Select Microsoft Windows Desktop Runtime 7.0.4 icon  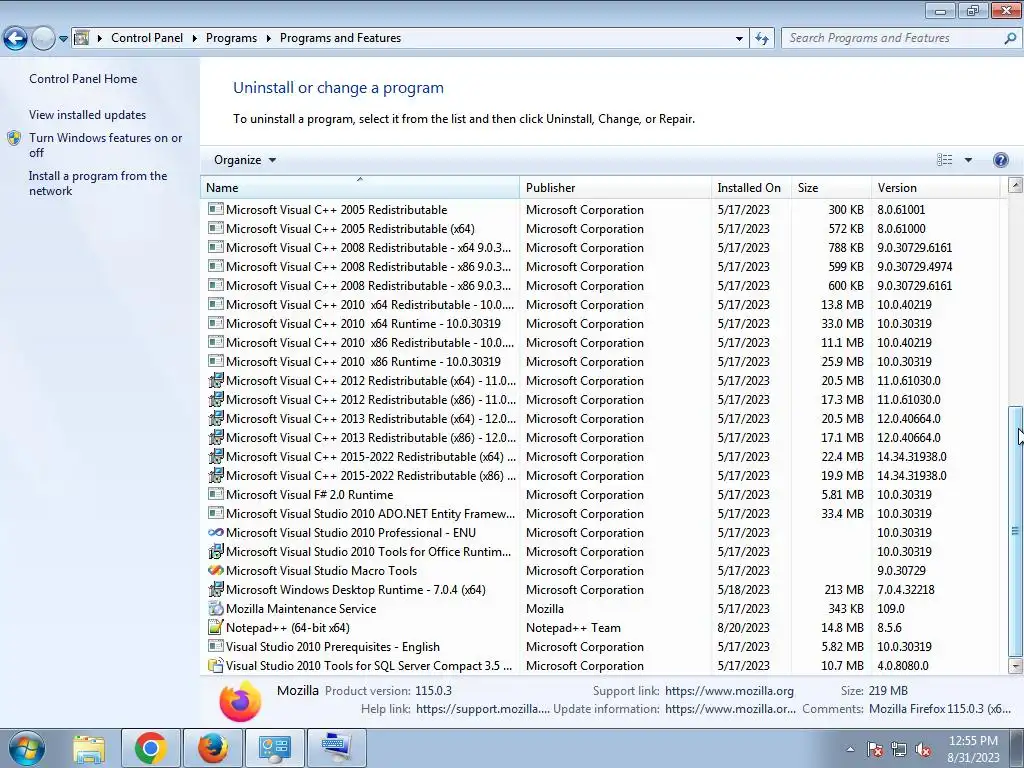(x=216, y=589)
